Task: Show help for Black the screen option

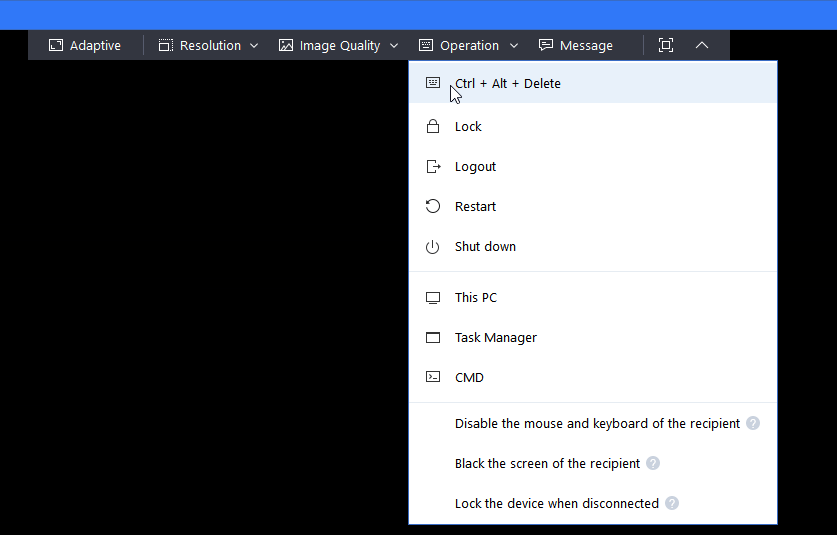Action: (x=653, y=464)
